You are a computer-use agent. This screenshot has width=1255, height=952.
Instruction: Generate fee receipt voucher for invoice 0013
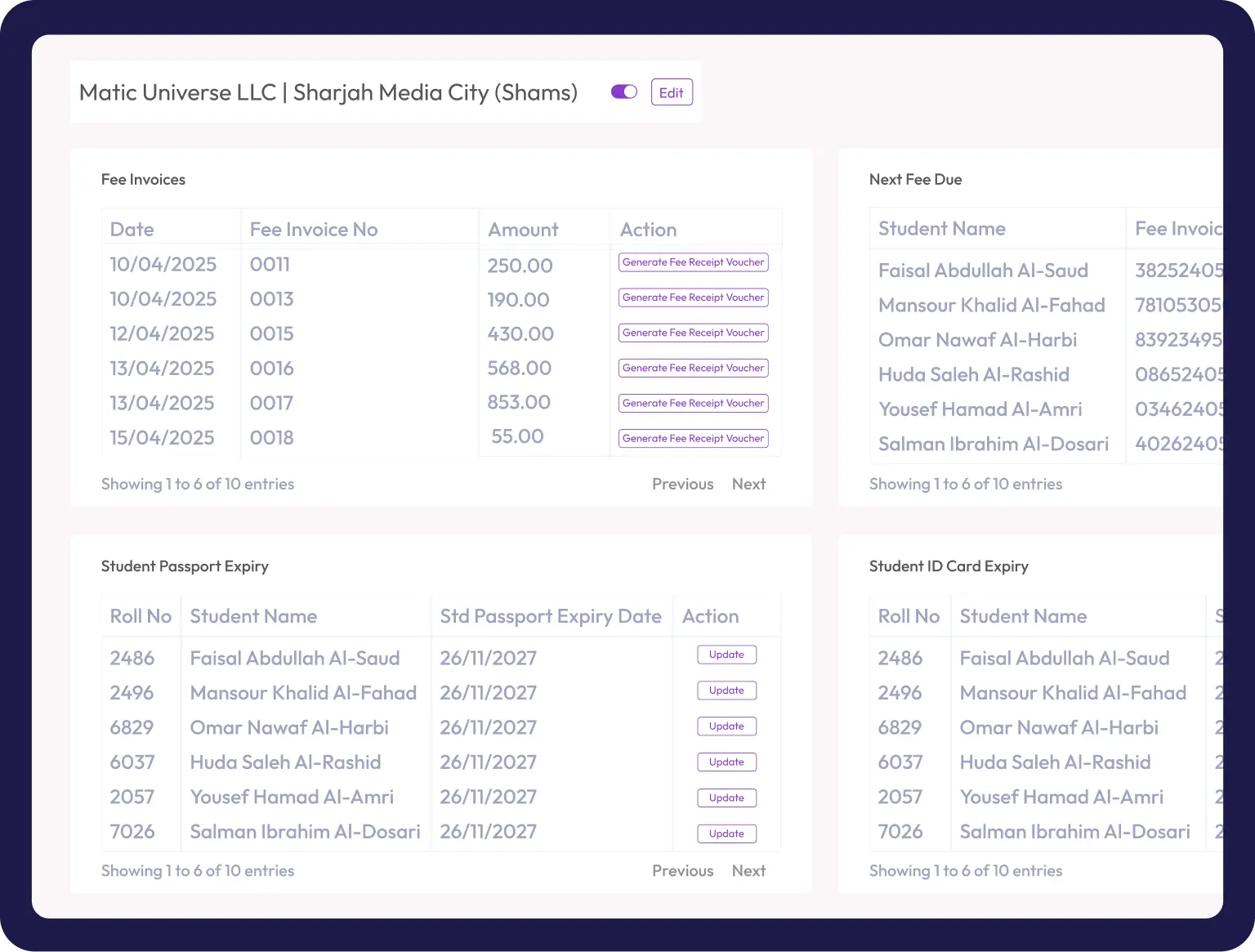click(693, 297)
